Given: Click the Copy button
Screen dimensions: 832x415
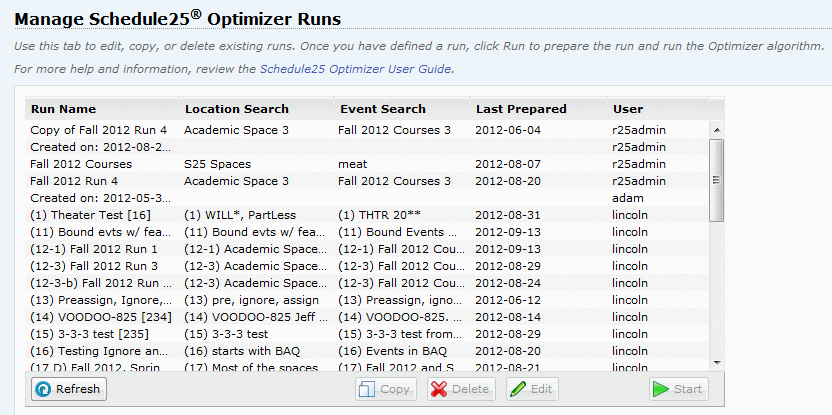Looking at the screenshot, I should pos(386,389).
